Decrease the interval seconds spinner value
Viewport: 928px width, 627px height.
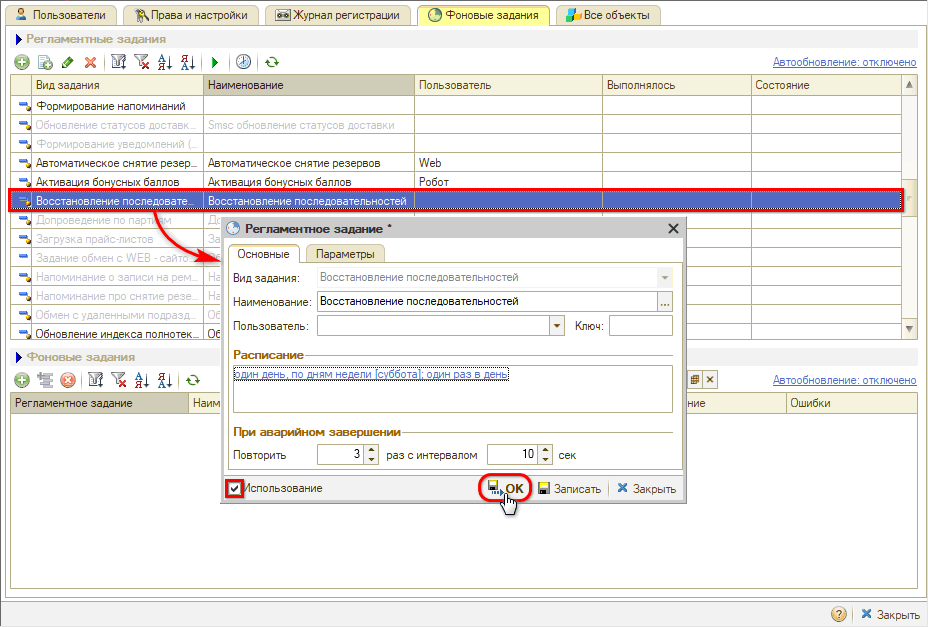click(544, 460)
